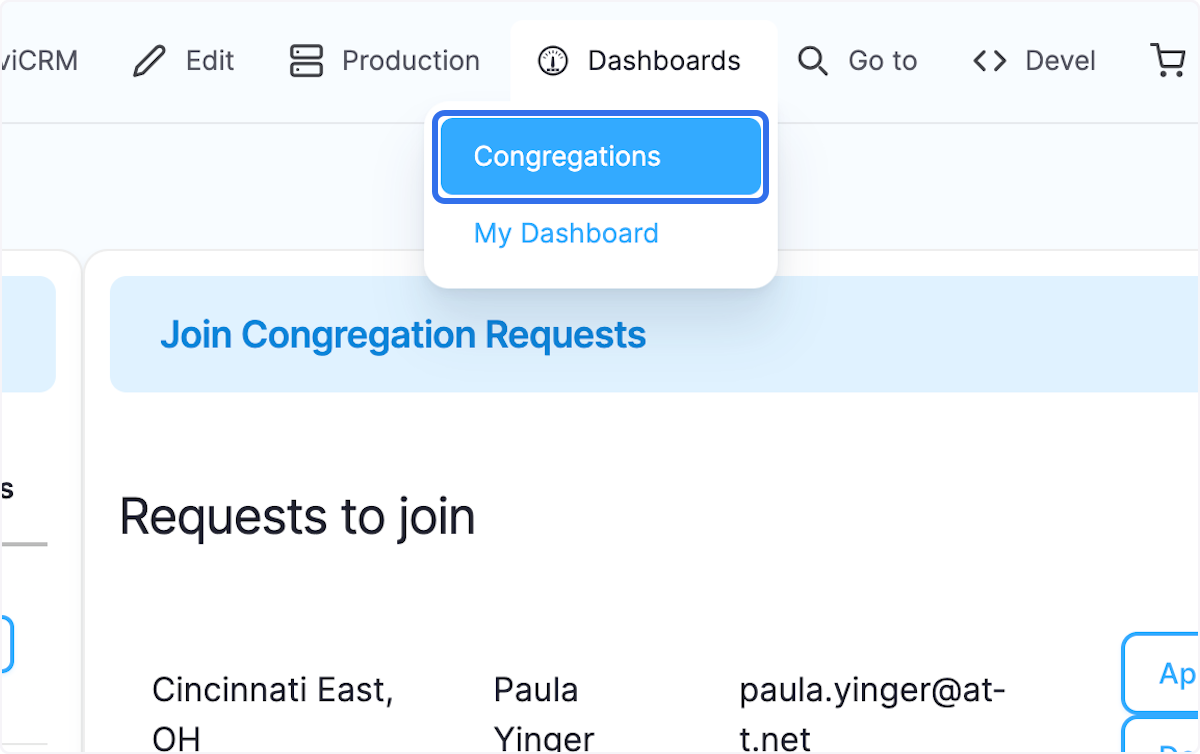Click the gauge icon next to Dashboards
1200x754 pixels.
(553, 60)
